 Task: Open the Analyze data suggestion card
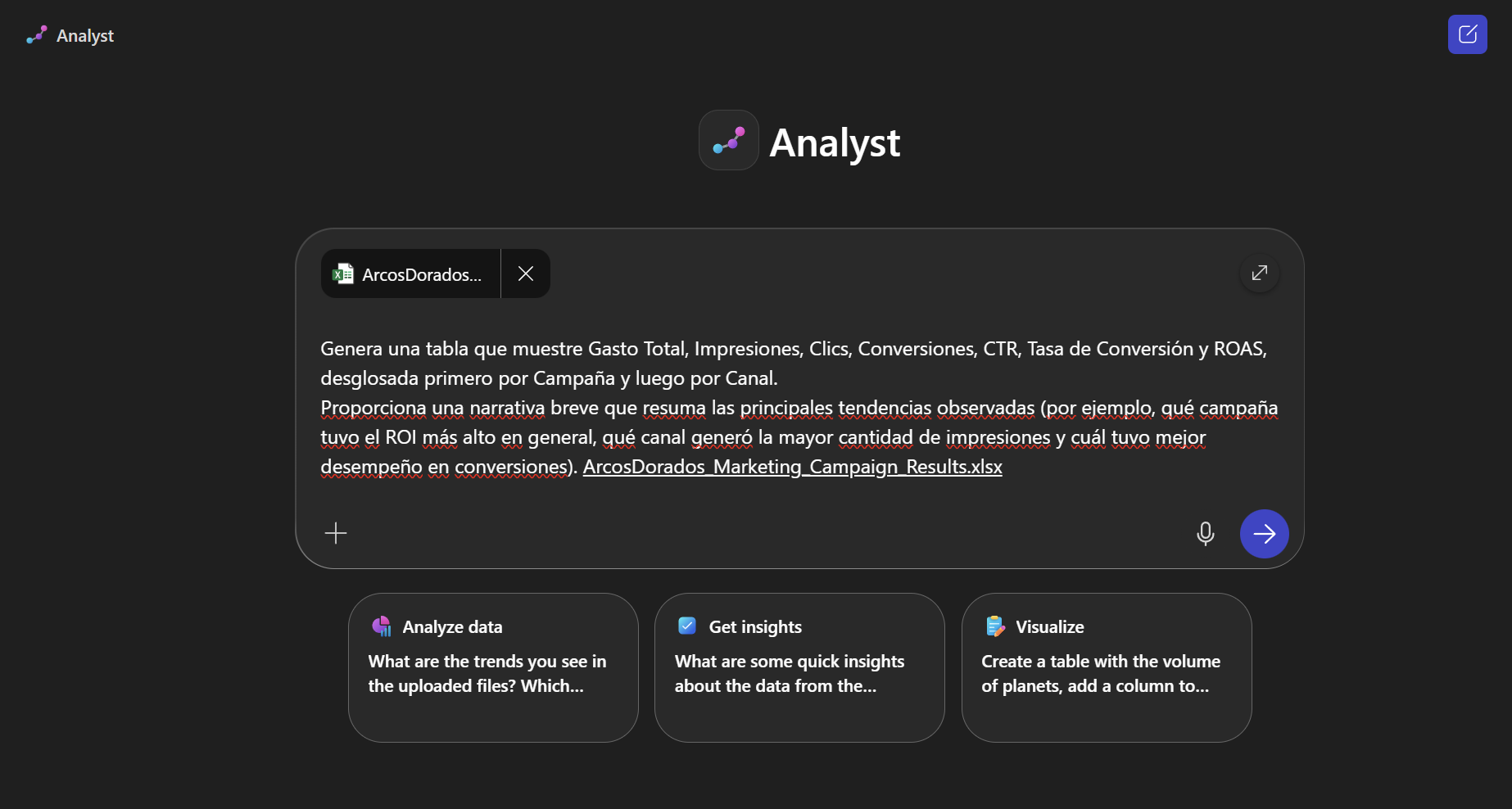coord(492,668)
